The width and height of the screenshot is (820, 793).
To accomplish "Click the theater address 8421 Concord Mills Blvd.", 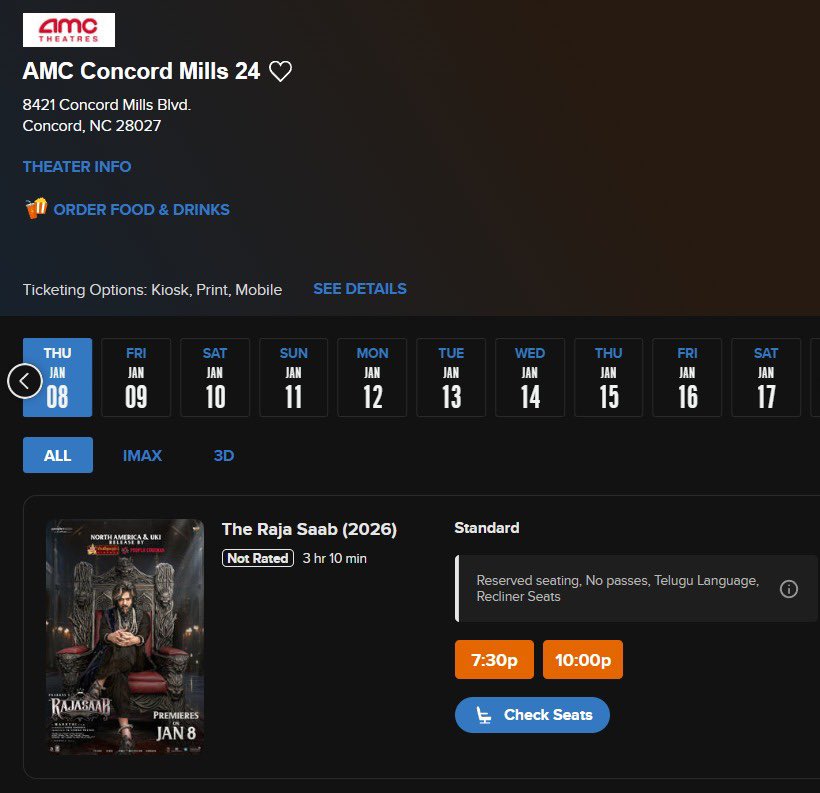I will coord(107,105).
